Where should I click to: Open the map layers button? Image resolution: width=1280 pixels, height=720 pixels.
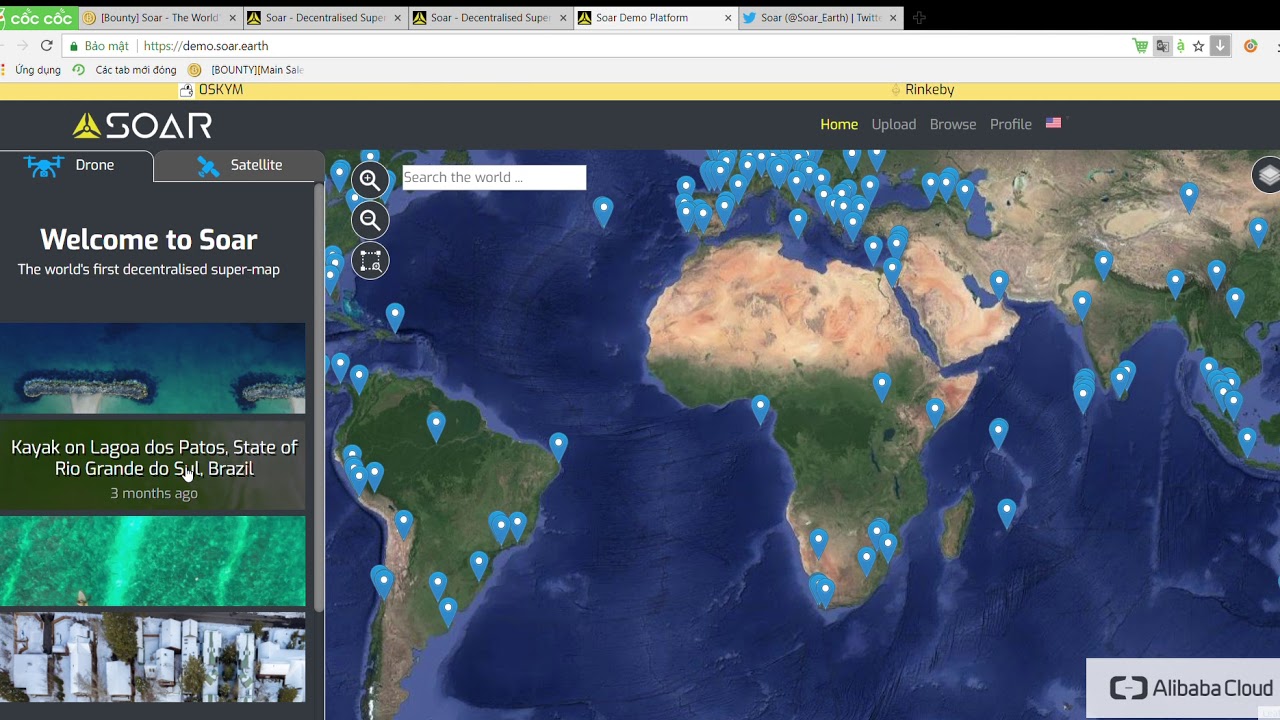[1267, 175]
